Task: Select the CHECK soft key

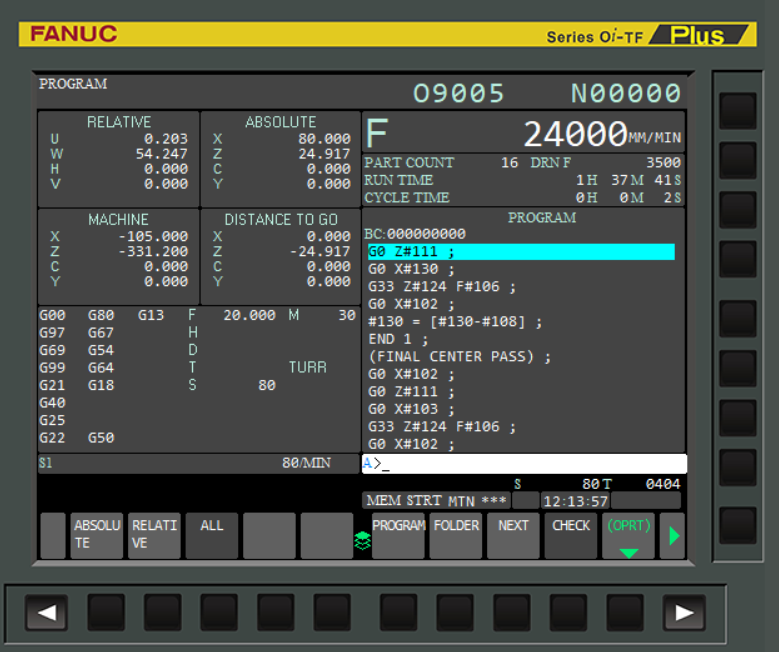Action: pos(571,535)
